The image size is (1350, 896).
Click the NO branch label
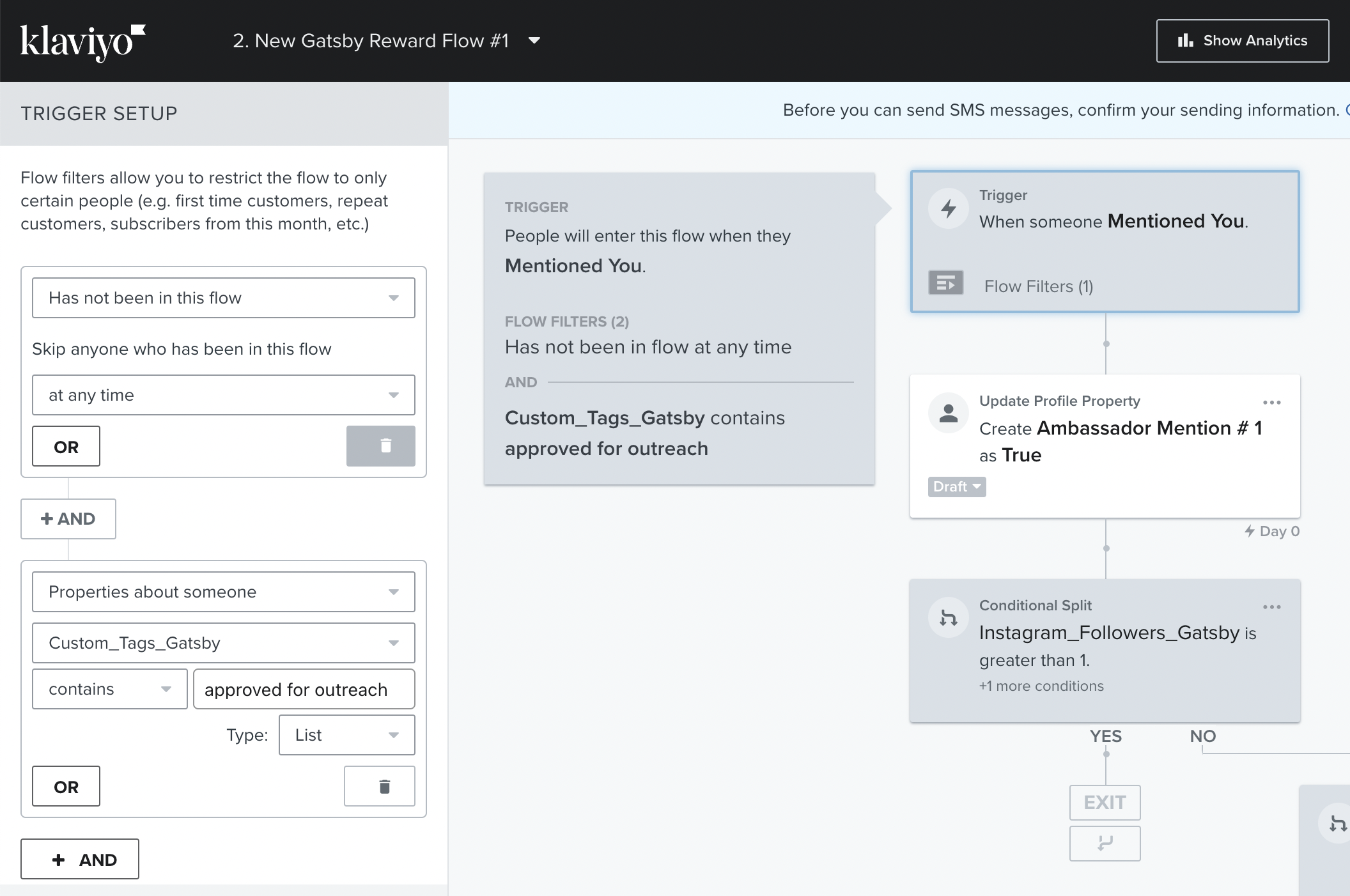point(1203,736)
